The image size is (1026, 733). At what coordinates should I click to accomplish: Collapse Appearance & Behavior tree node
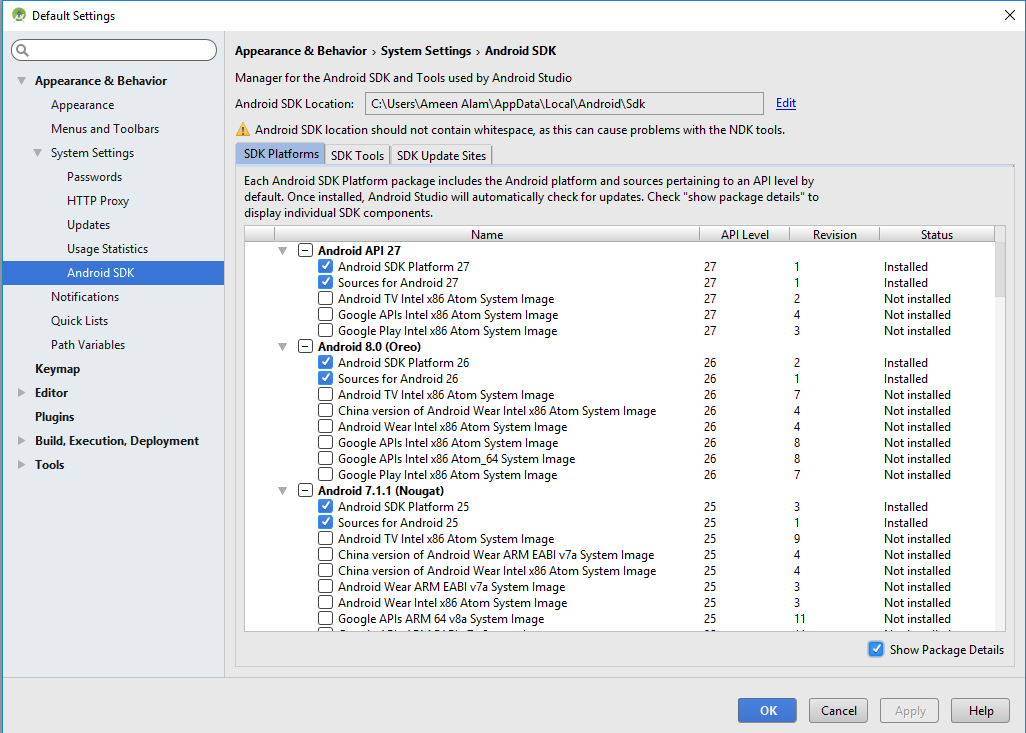coord(22,80)
